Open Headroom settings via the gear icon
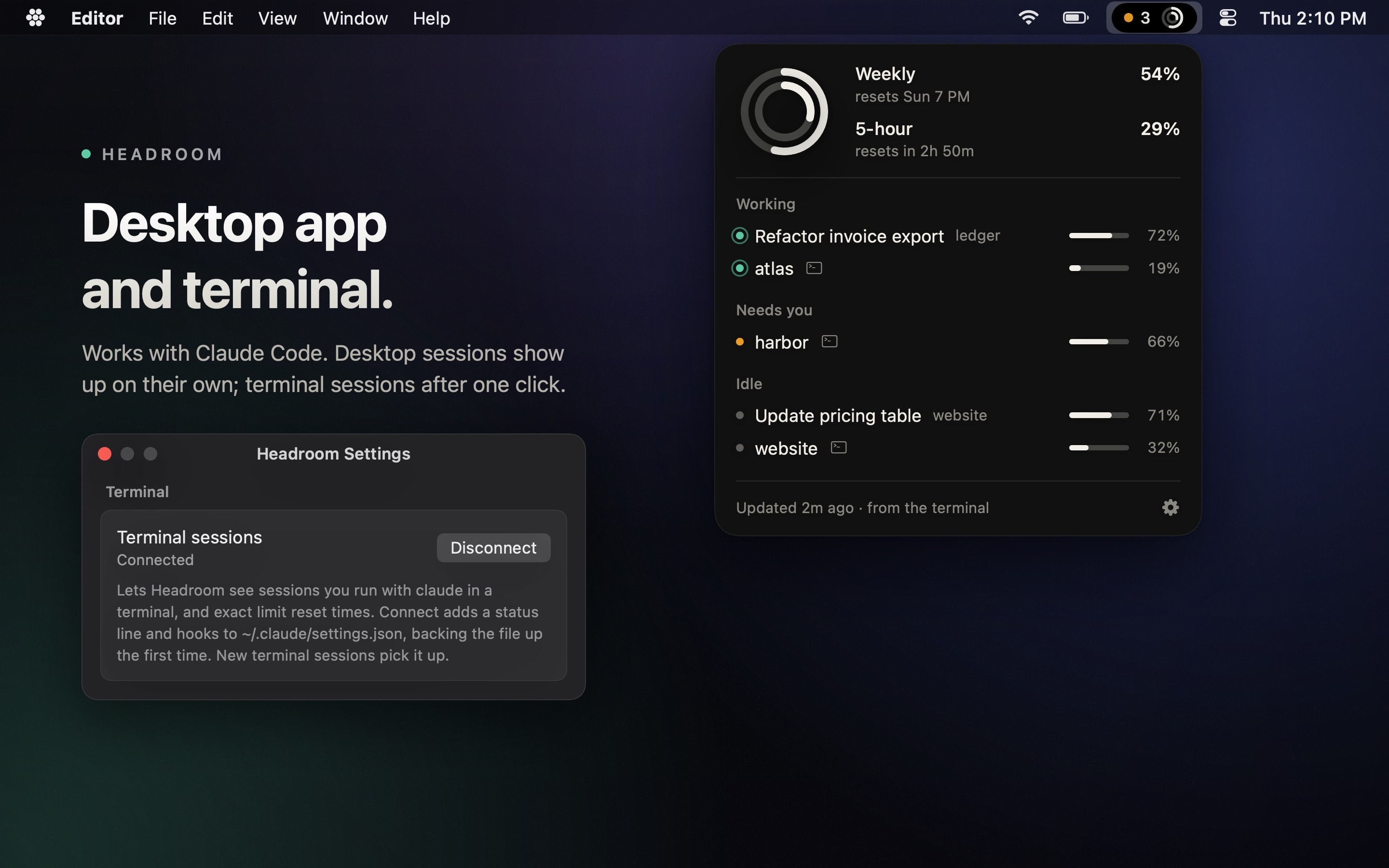Viewport: 1389px width, 868px height. tap(1171, 507)
